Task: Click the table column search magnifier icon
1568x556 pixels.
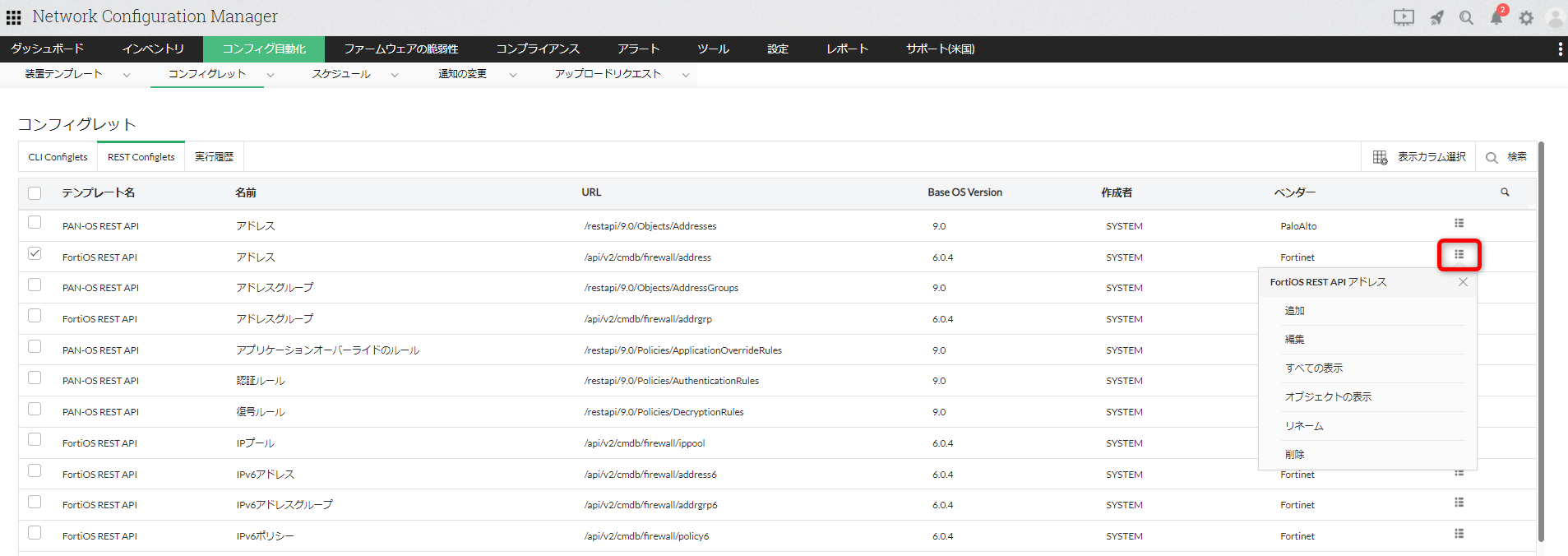Action: (1505, 192)
